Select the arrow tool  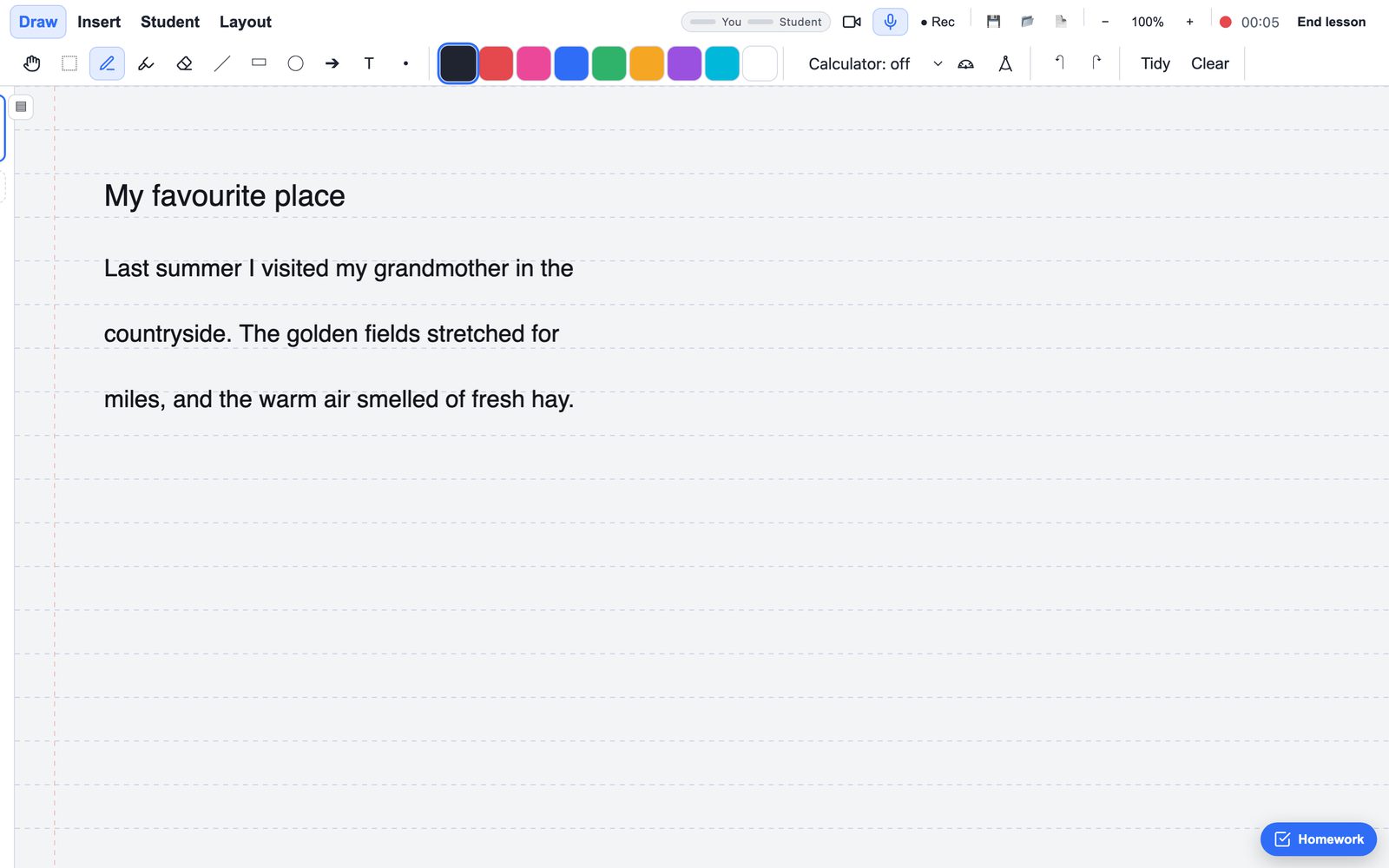(332, 63)
